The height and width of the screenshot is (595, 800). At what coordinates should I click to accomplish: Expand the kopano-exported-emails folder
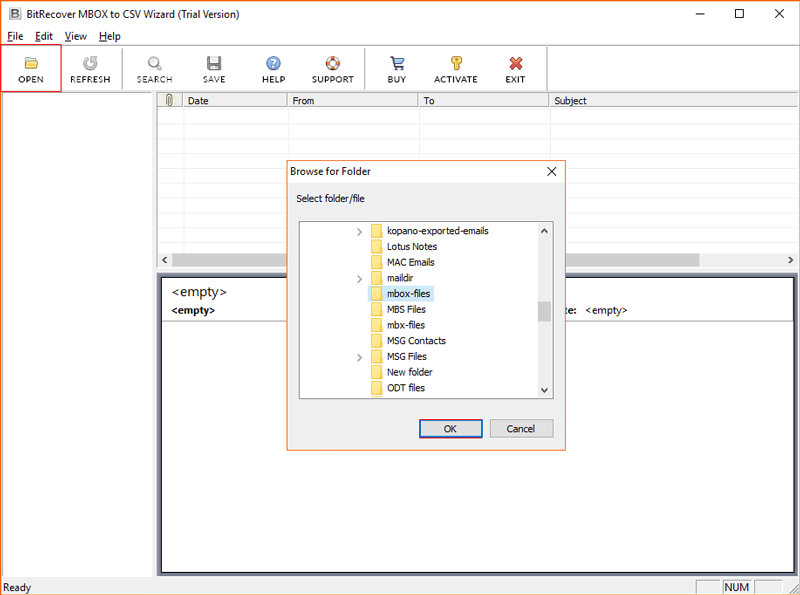tap(359, 232)
